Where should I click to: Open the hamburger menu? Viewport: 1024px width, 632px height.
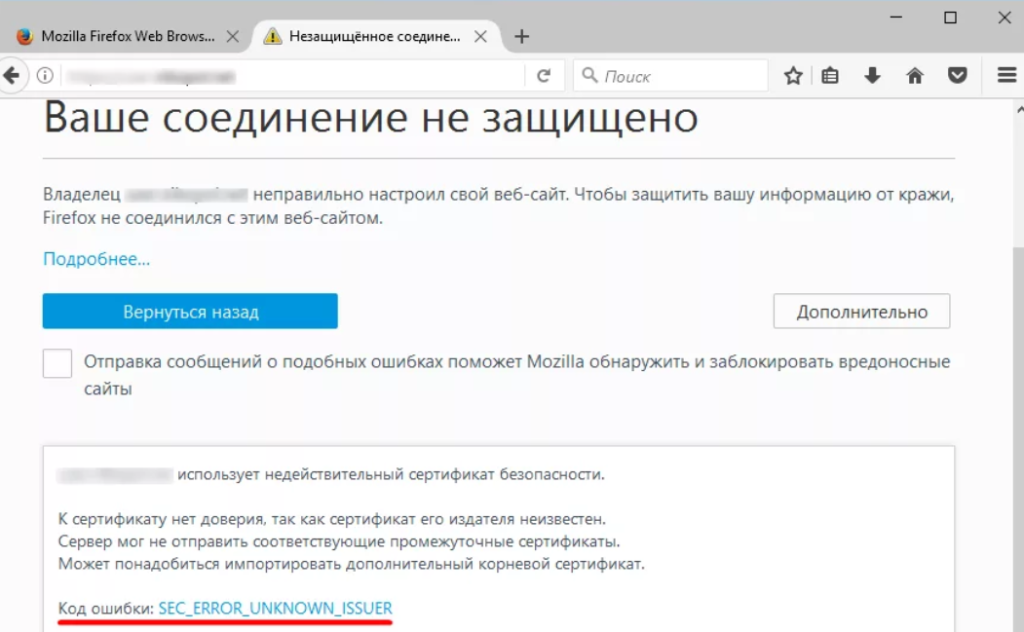(x=1006, y=76)
